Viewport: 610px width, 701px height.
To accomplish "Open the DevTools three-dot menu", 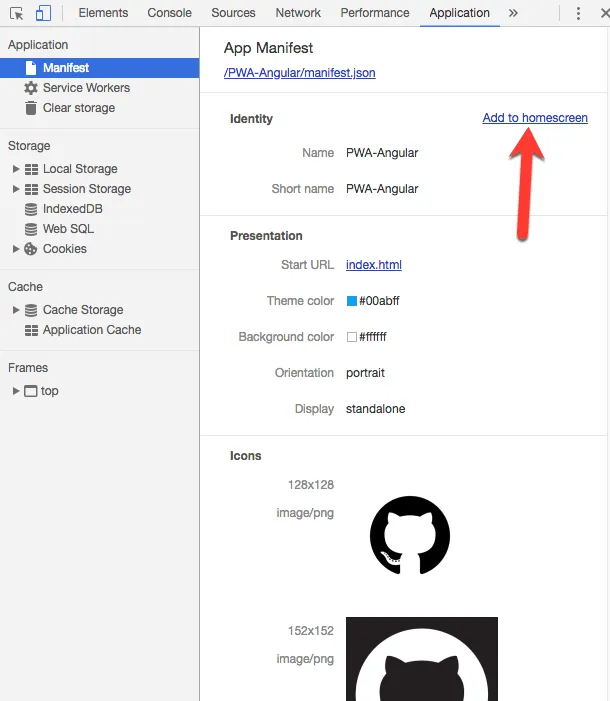I will tap(578, 13).
